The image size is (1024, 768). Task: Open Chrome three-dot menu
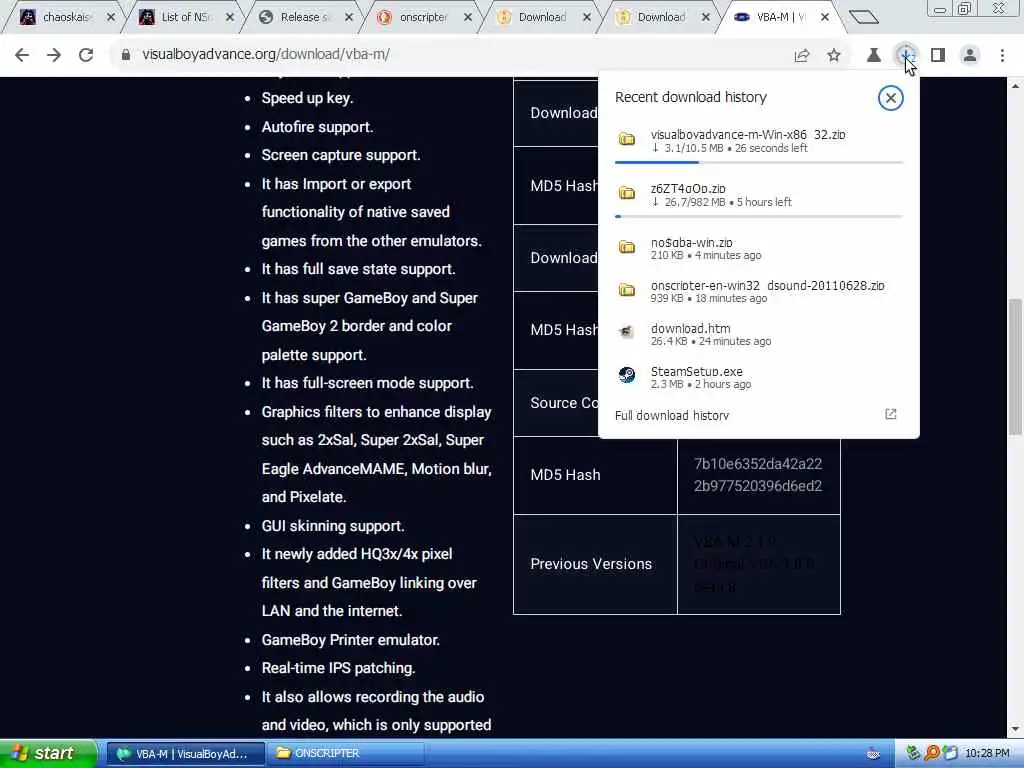pyautogui.click(x=1002, y=56)
